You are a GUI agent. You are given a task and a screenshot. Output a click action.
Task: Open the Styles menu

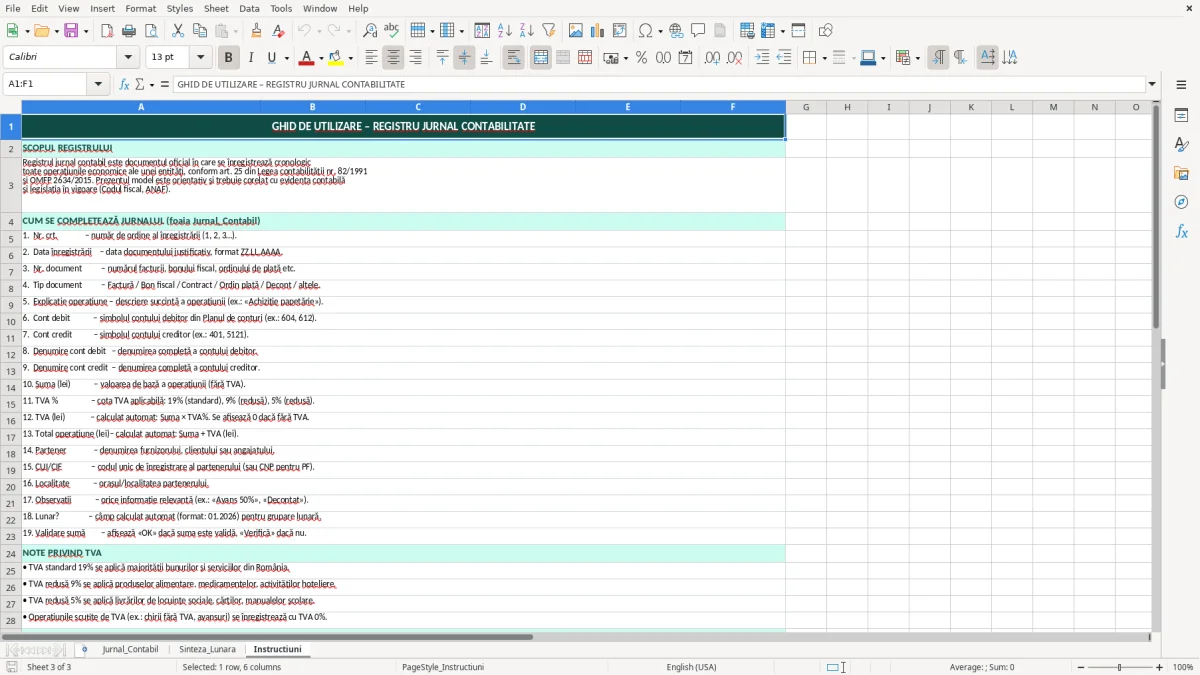click(x=180, y=8)
